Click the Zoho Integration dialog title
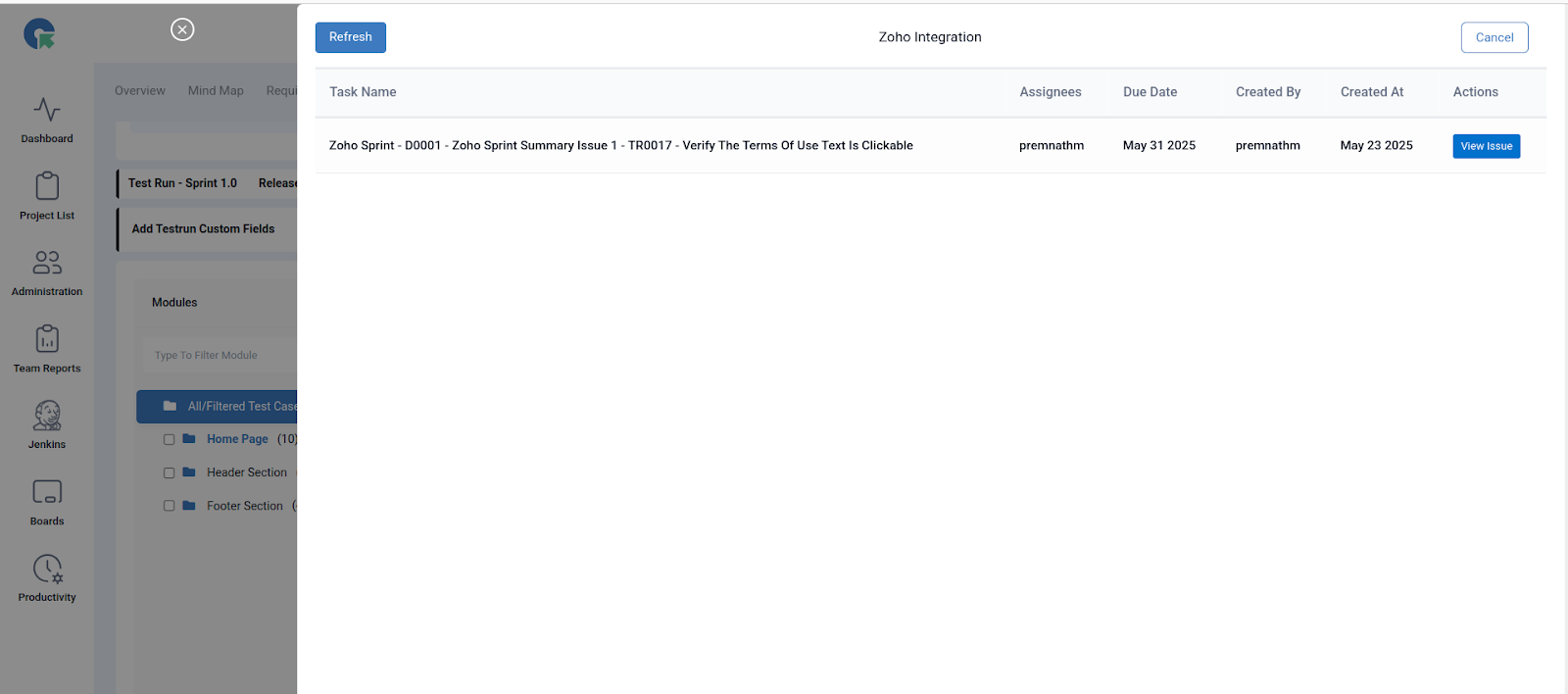The height and width of the screenshot is (694, 1568). 930,37
